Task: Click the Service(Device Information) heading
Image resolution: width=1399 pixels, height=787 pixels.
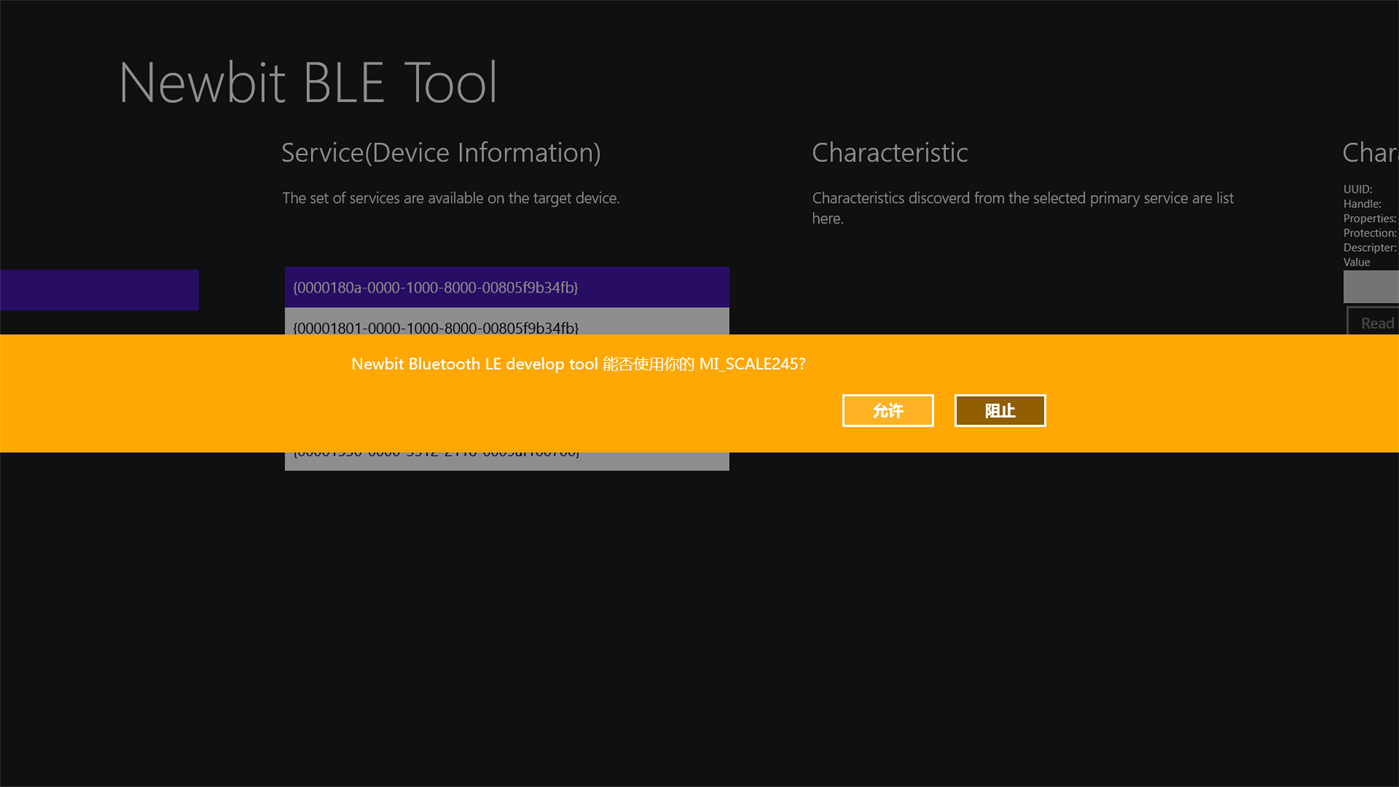Action: point(440,152)
